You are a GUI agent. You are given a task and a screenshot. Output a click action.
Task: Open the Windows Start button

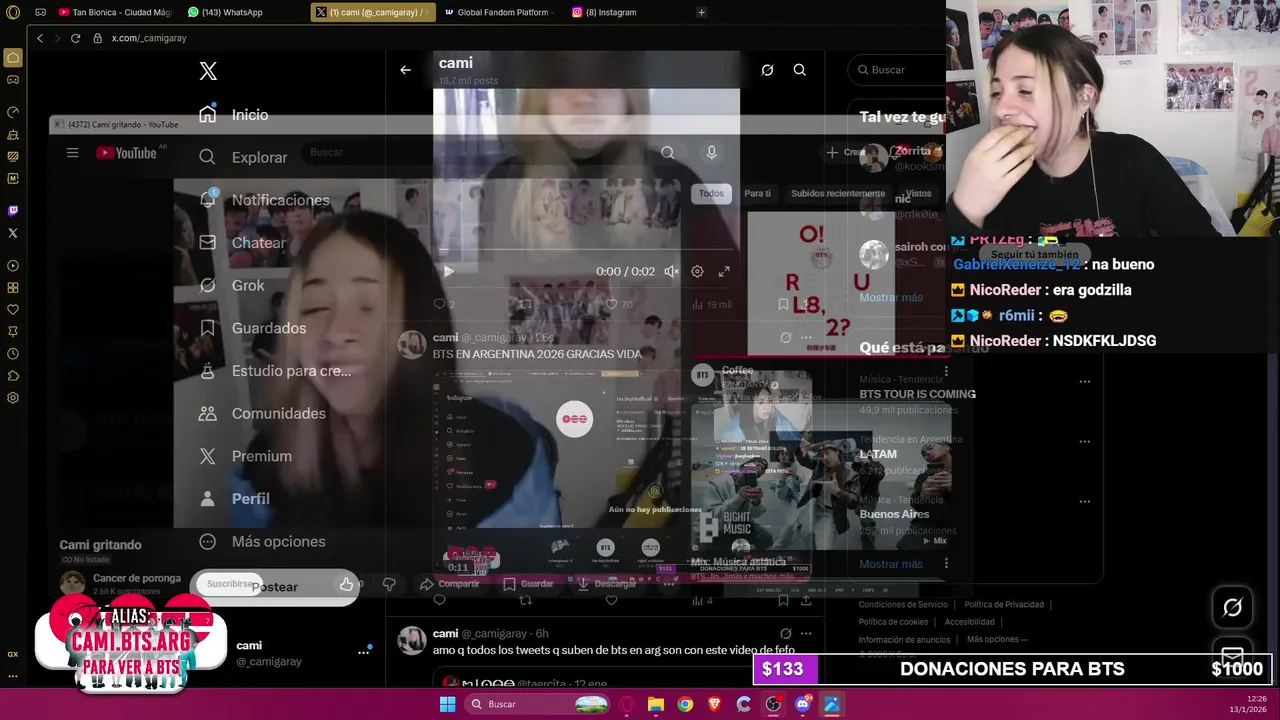click(447, 704)
